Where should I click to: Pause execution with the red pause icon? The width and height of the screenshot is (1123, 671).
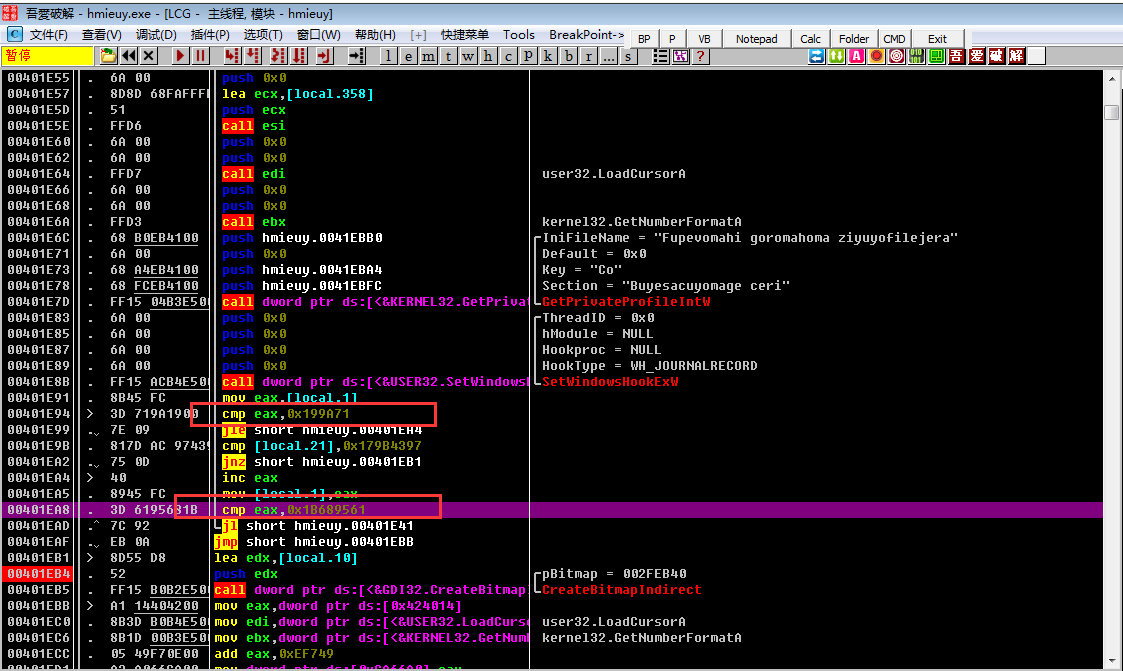[201, 56]
